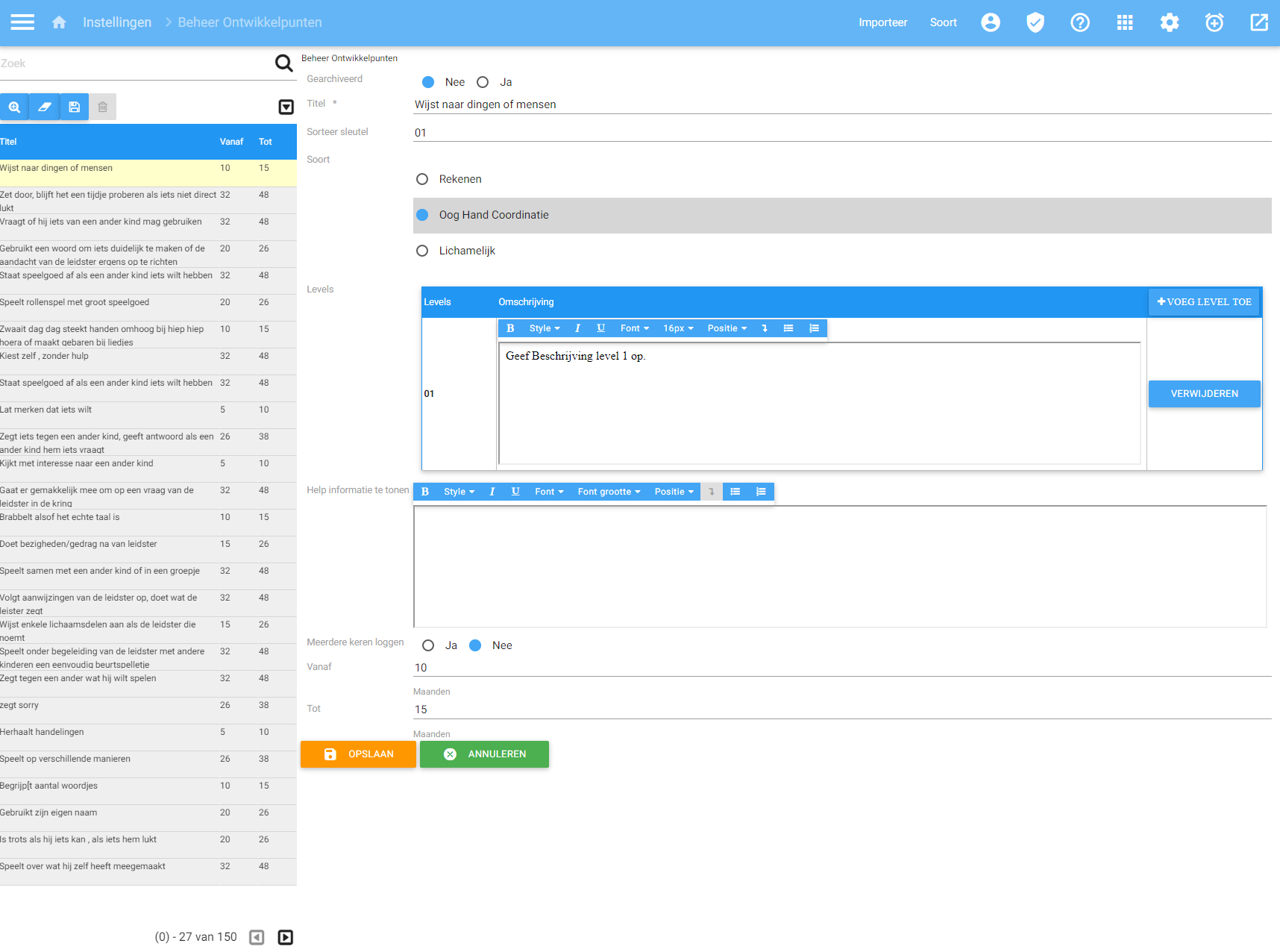Image resolution: width=1280 pixels, height=952 pixels.
Task: Open the apps grid icon
Action: (x=1124, y=22)
